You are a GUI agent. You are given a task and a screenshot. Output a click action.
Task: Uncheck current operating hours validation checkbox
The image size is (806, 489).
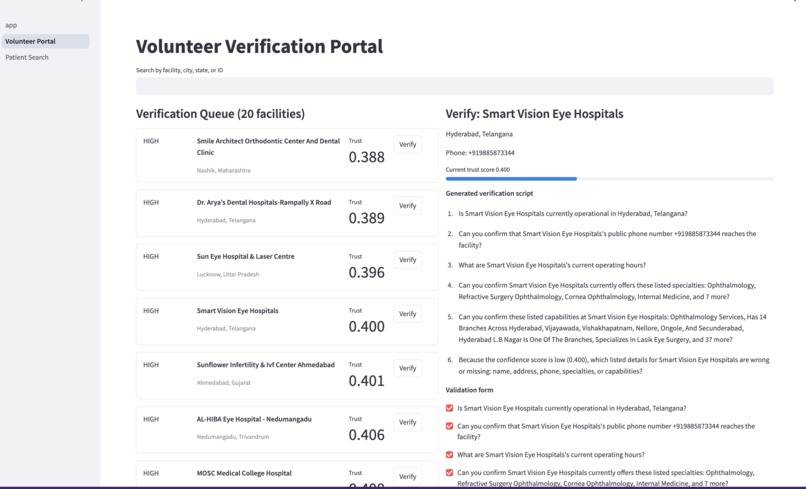449,455
